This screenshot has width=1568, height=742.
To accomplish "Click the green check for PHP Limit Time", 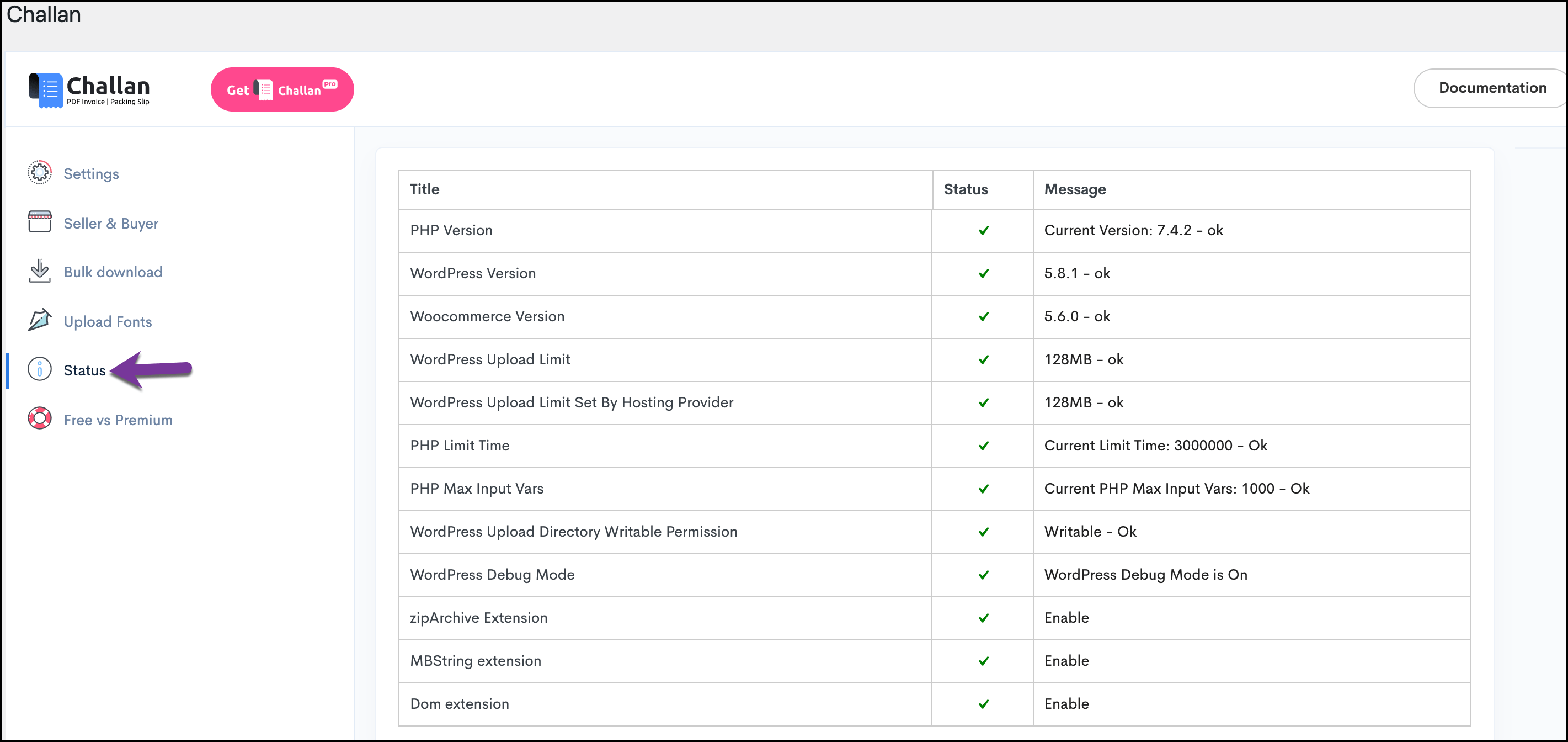I will [x=983, y=446].
